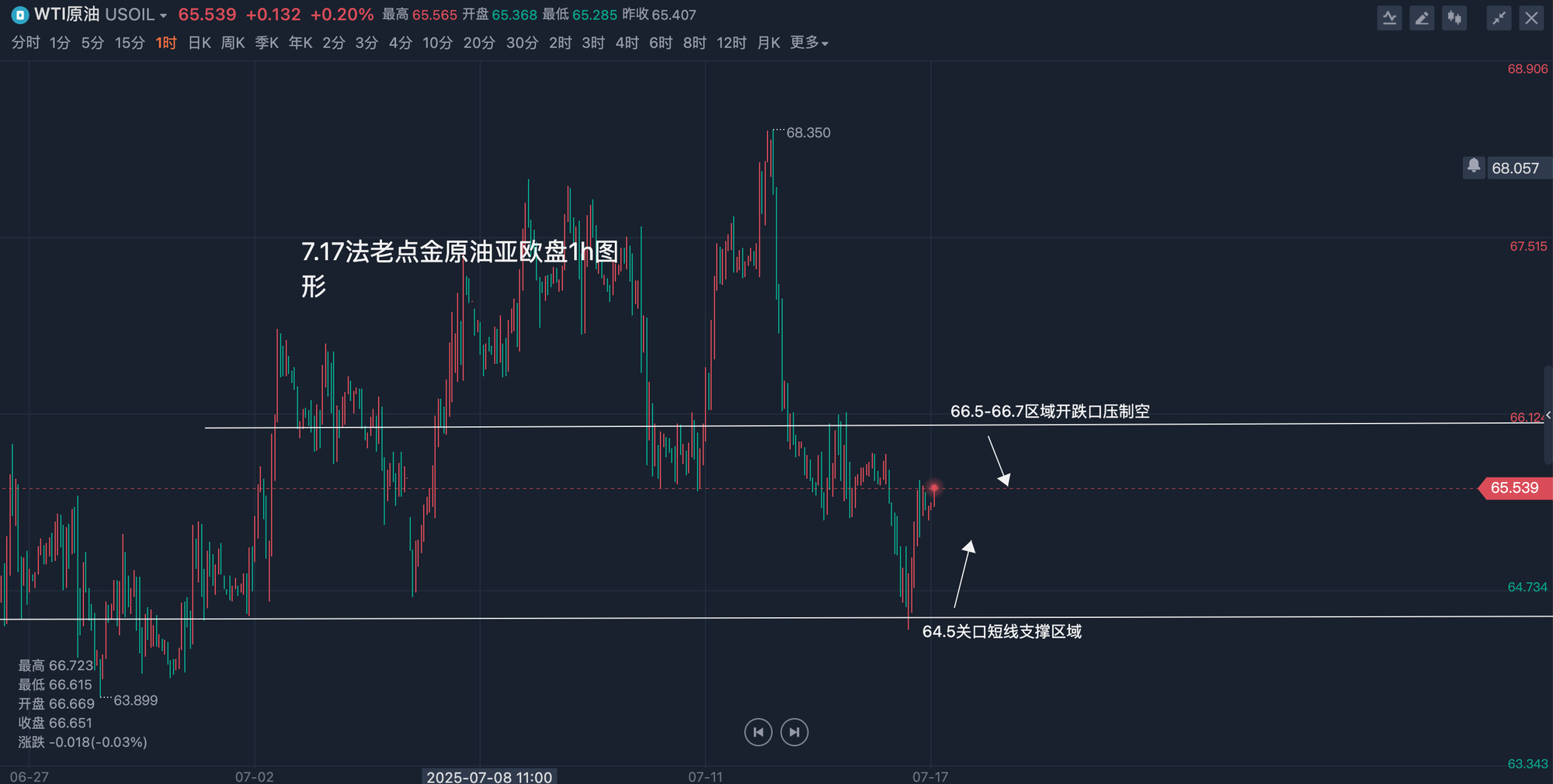The height and width of the screenshot is (784, 1553).
Task: Step chart back with previous button
Action: [x=758, y=732]
